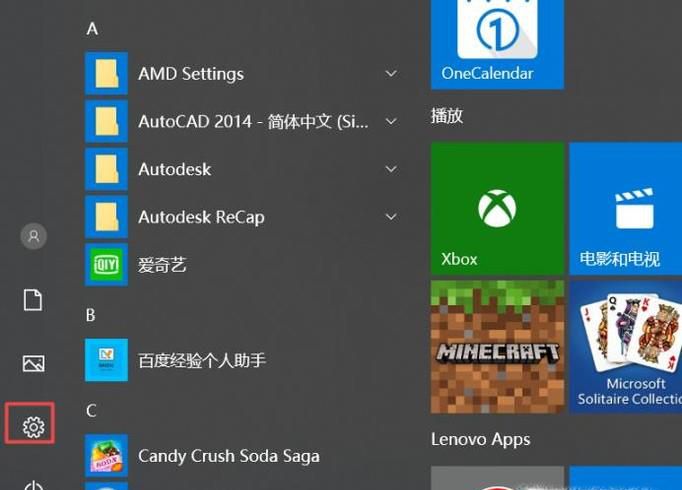Image resolution: width=682 pixels, height=490 pixels.
Task: Open Documents from the sidebar icon
Action: click(x=33, y=300)
